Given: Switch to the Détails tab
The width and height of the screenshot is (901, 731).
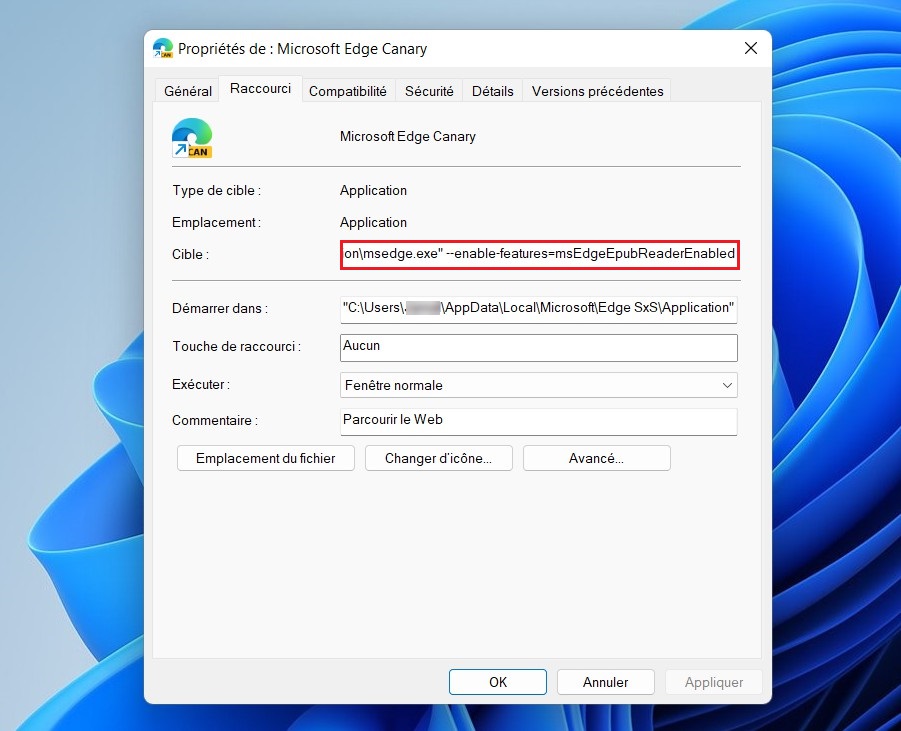Looking at the screenshot, I should pos(492,91).
